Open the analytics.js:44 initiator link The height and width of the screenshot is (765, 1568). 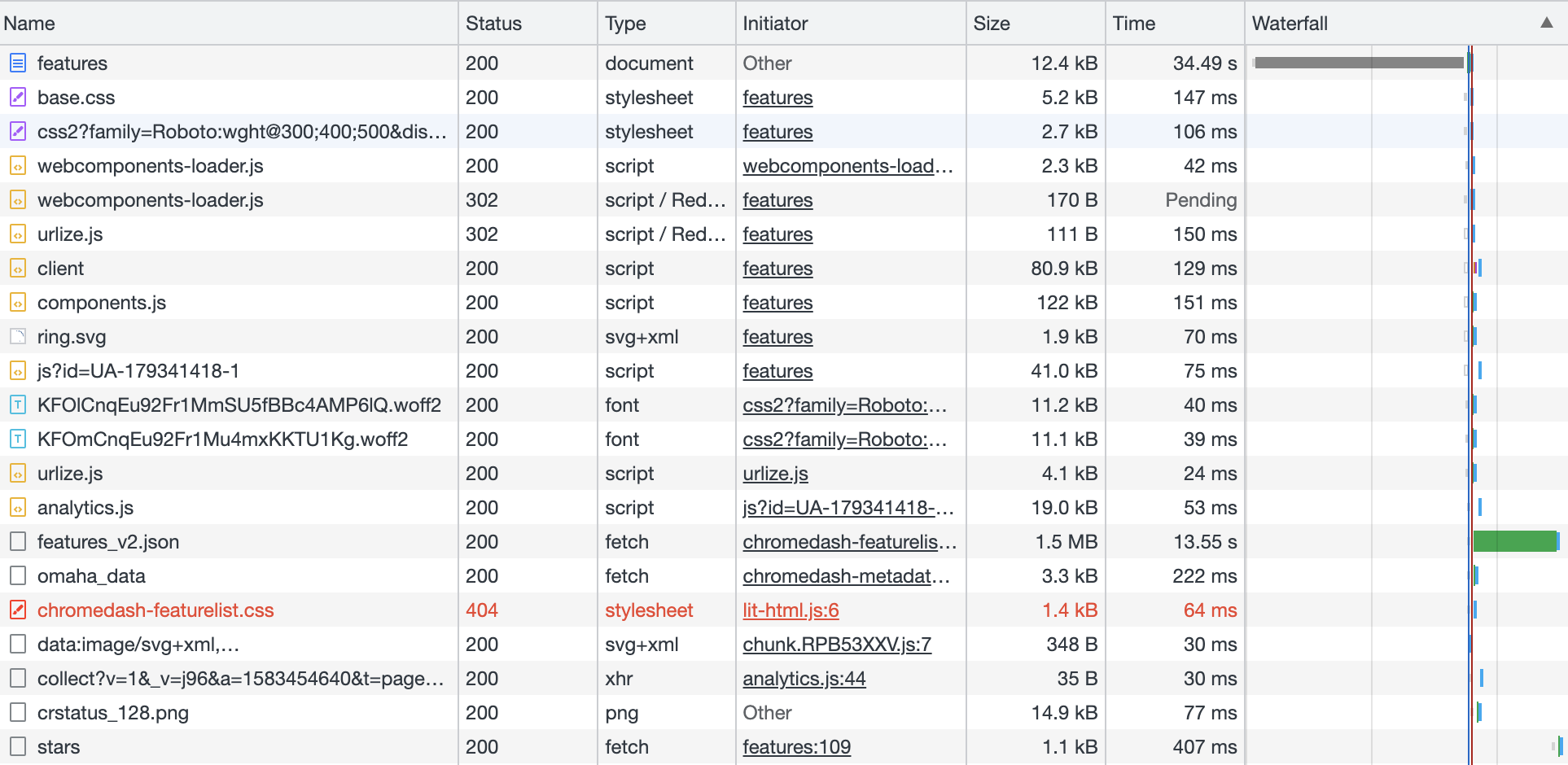coord(803,678)
